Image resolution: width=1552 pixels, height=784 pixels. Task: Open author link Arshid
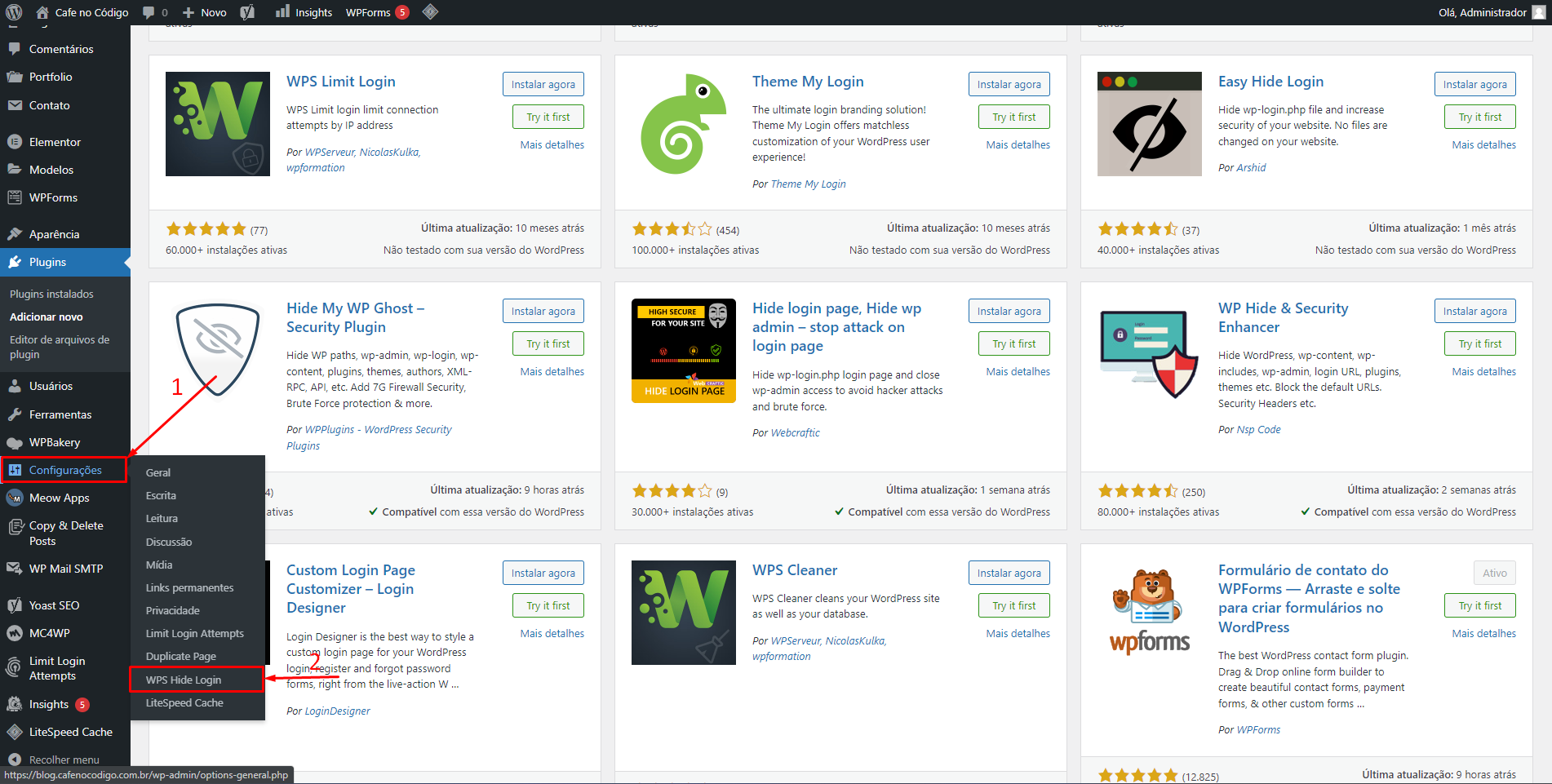tap(1251, 167)
